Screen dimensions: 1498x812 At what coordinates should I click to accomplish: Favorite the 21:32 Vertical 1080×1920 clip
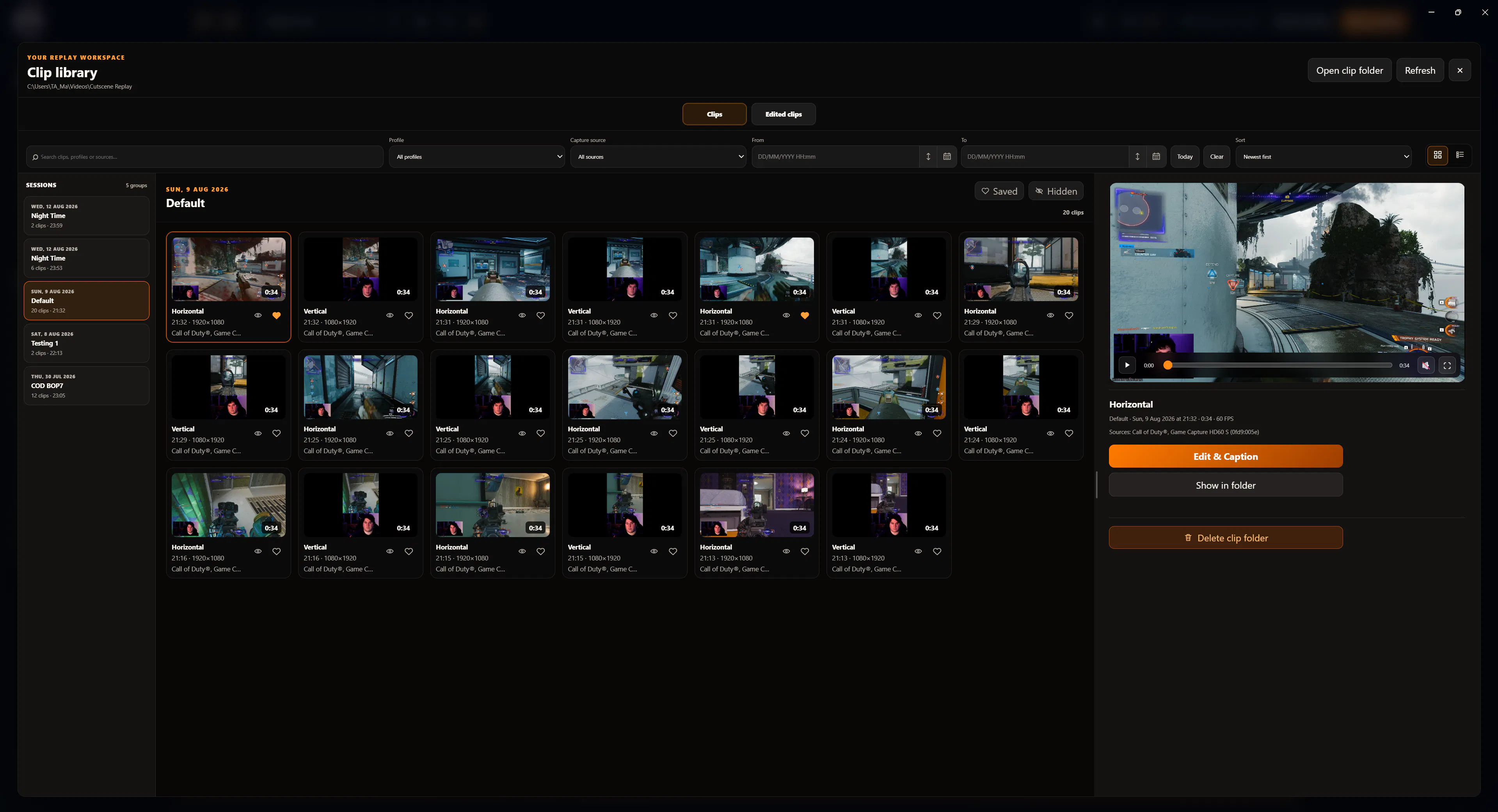click(409, 316)
